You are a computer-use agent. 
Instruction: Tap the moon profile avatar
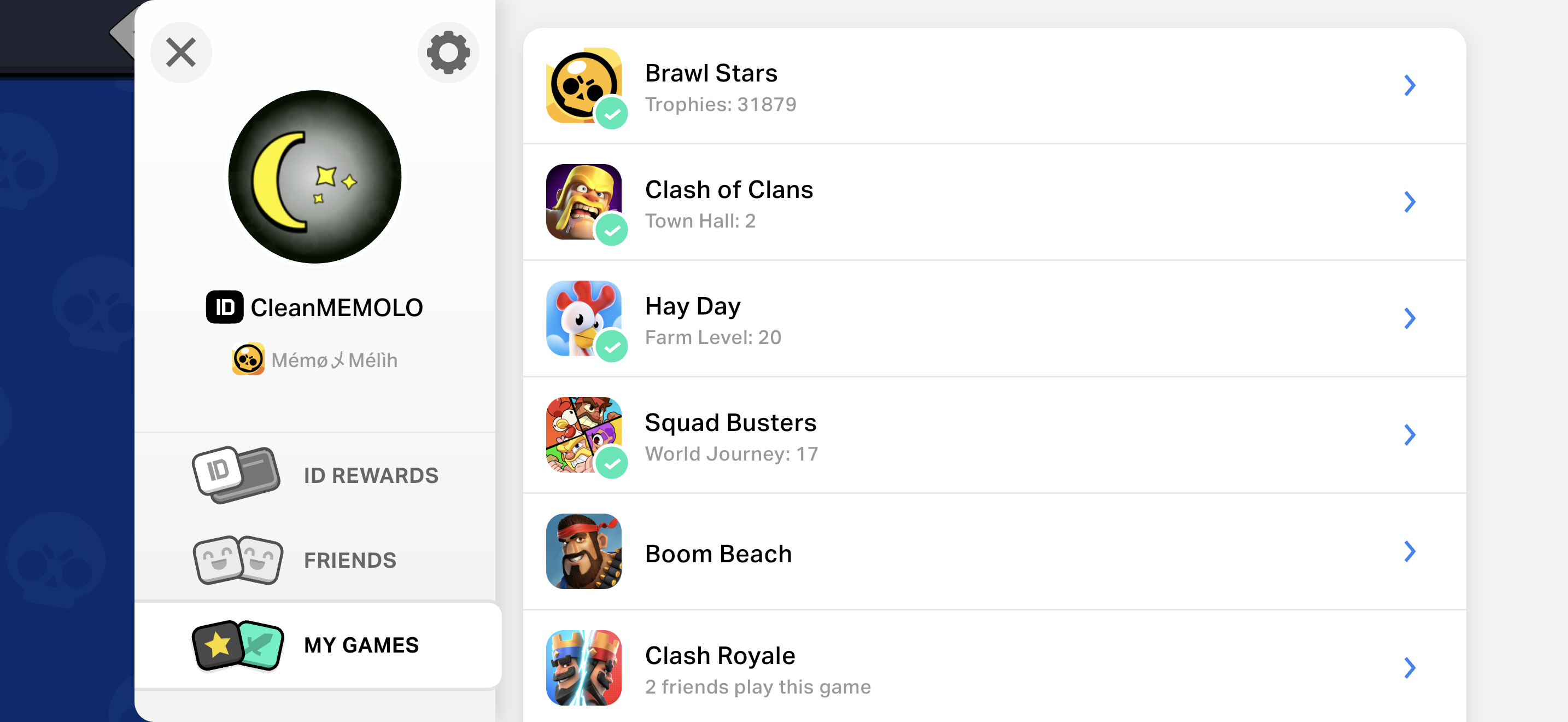tap(315, 177)
